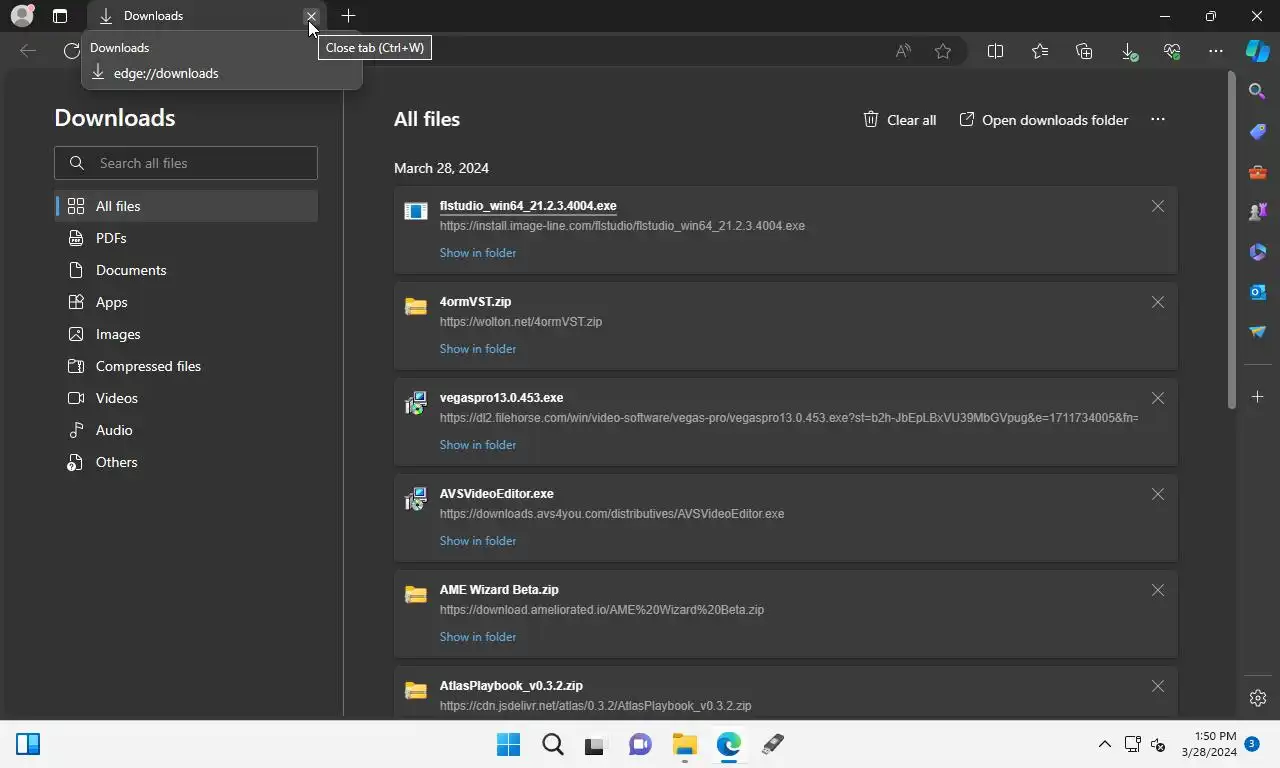Screen dimensions: 1280x768
Task: Open Chat app icon on taskbar
Action: coord(640,744)
